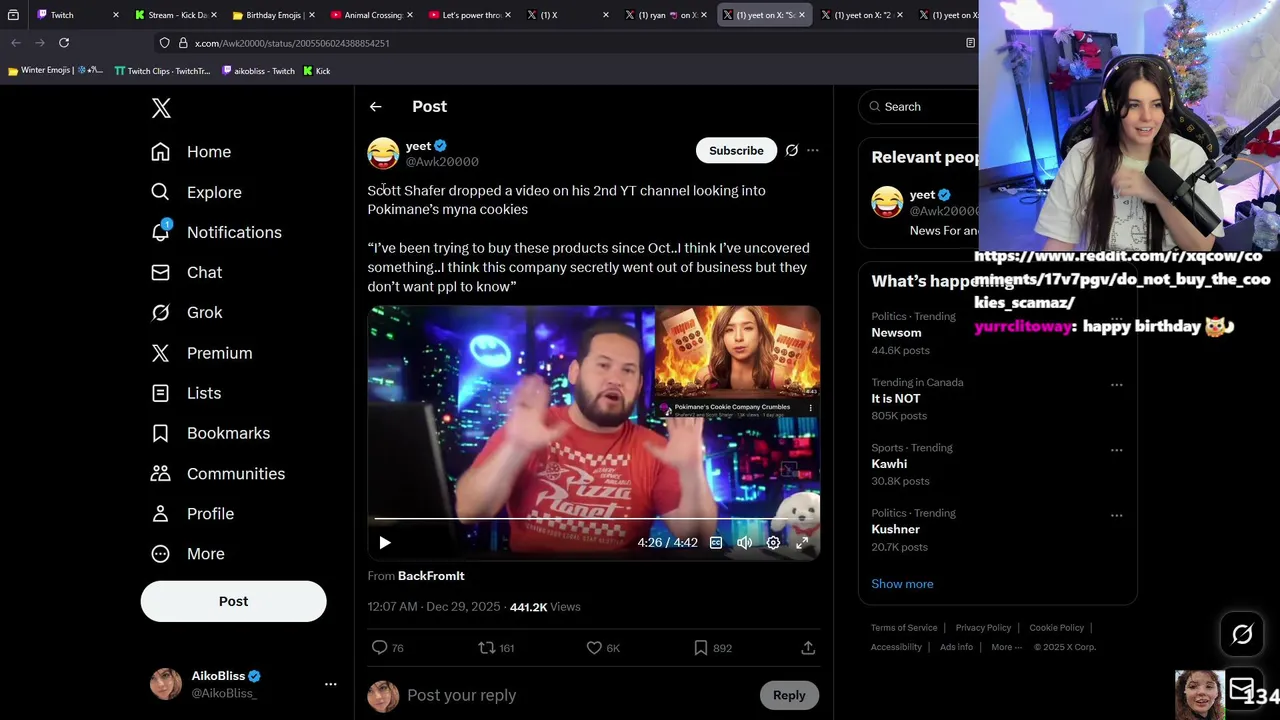Open Premium X icon

[x=160, y=353]
